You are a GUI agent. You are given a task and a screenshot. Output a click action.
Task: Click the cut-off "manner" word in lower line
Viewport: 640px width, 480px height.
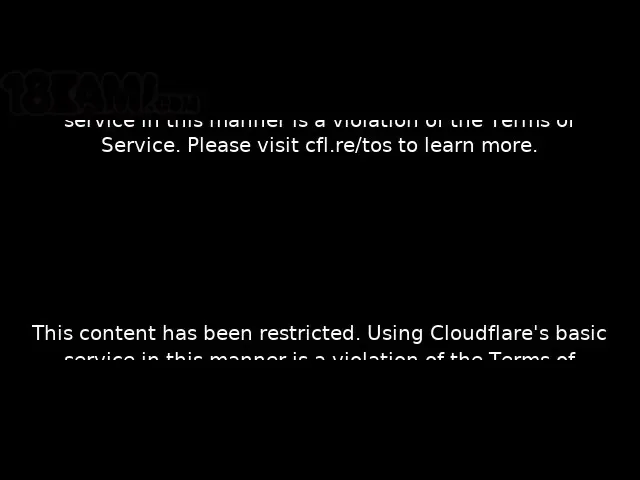tap(248, 357)
